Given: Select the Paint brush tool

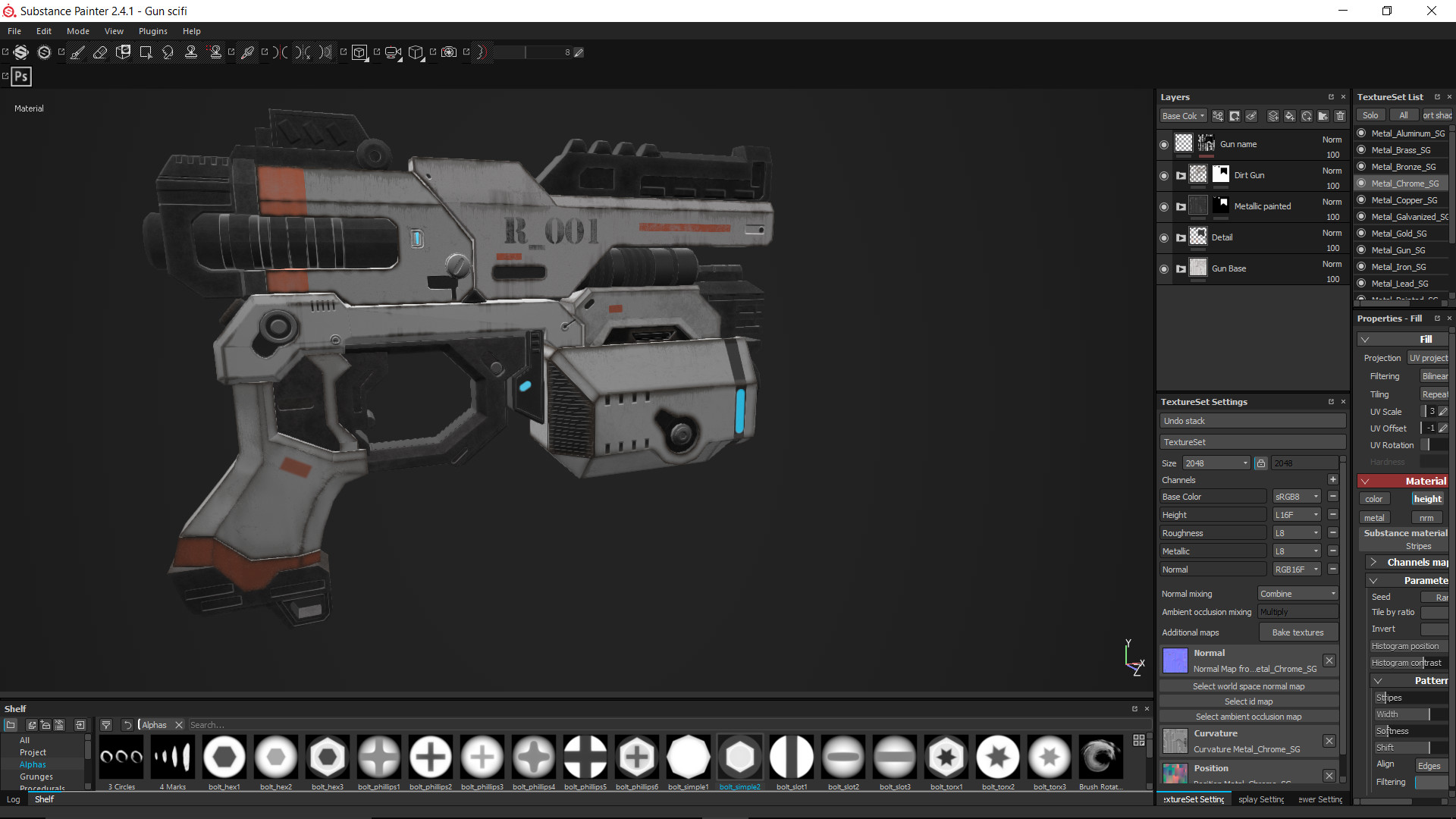Looking at the screenshot, I should coord(77,52).
